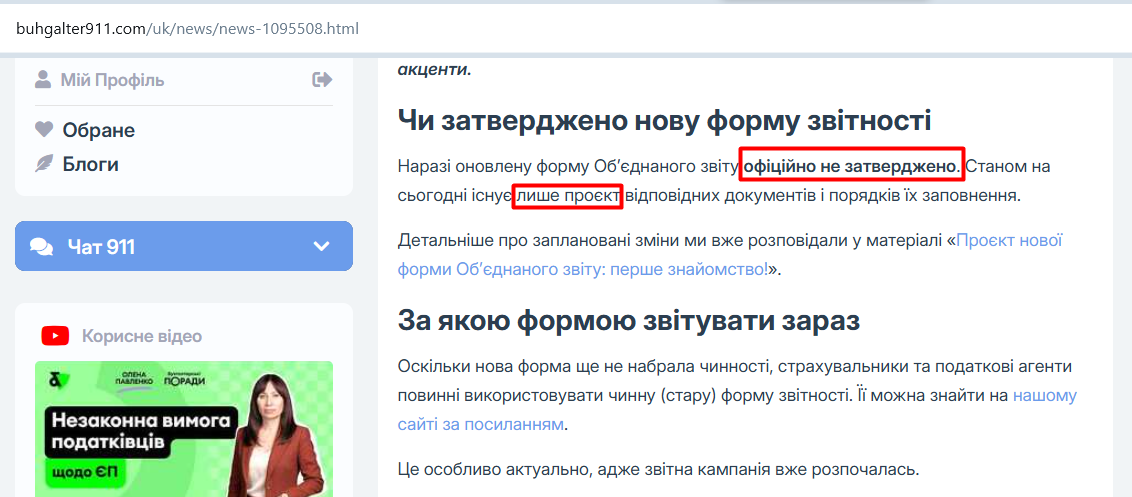
Task: Open Обране favorites
Action: [x=99, y=131]
